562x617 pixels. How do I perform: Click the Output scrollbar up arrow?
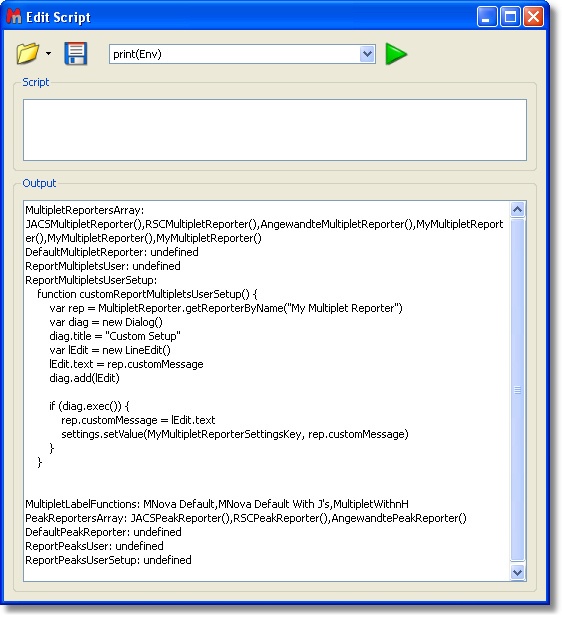tap(518, 210)
